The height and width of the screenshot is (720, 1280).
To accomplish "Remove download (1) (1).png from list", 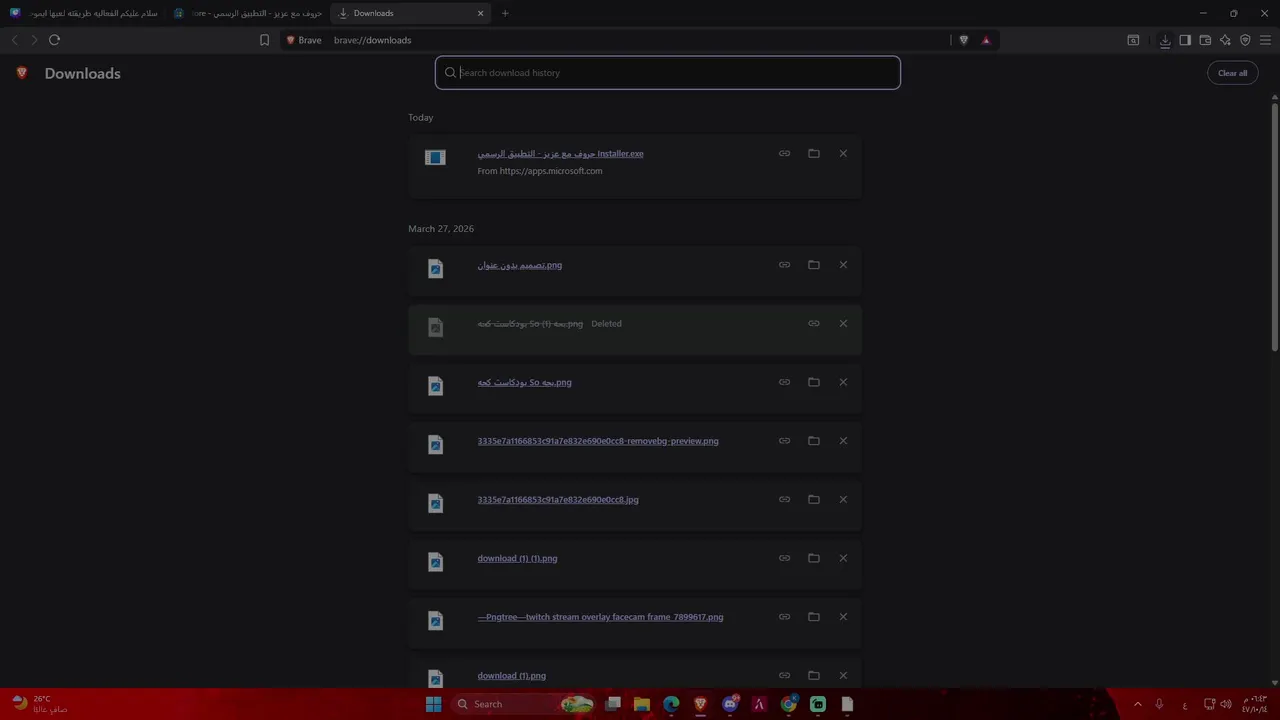I will pyautogui.click(x=843, y=558).
